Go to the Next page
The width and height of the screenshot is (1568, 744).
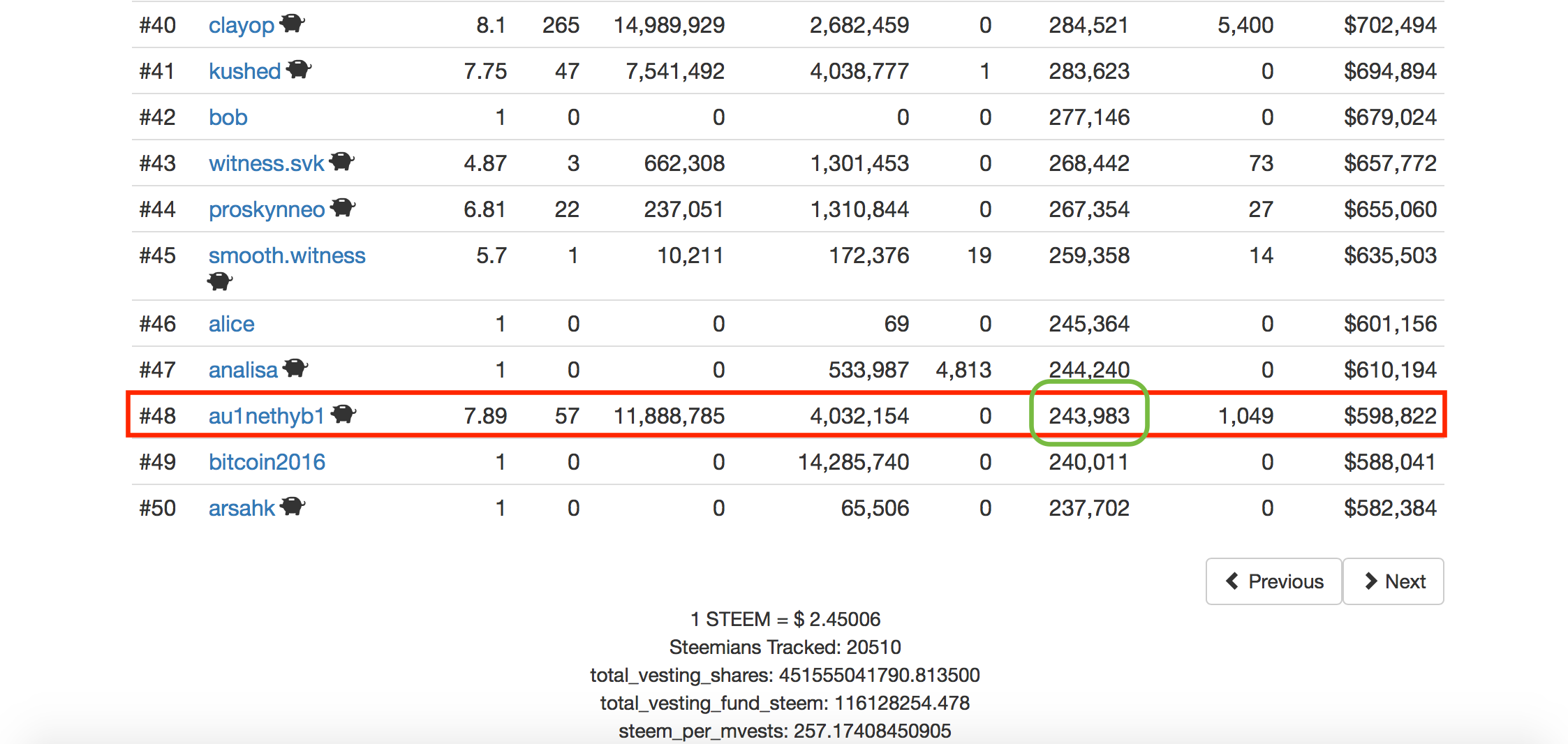point(1393,581)
